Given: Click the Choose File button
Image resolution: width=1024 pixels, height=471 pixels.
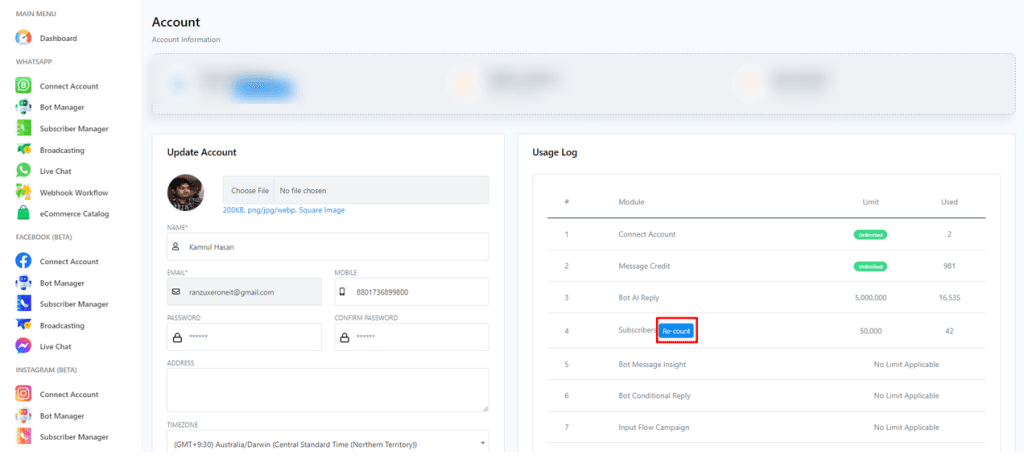Looking at the screenshot, I should tap(249, 190).
